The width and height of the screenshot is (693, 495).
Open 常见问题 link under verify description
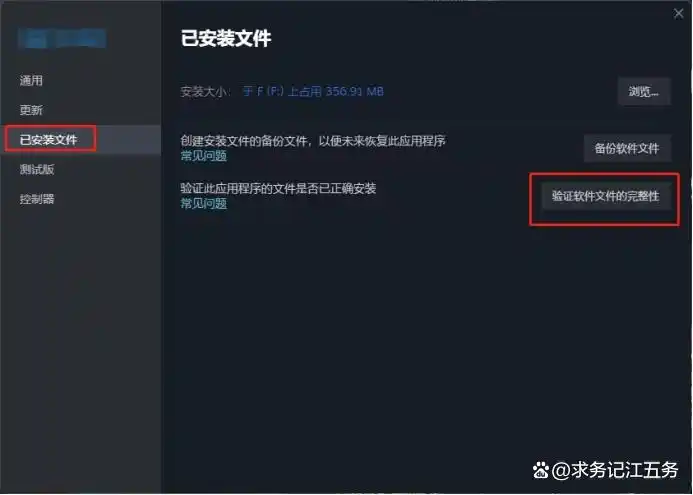coord(204,204)
